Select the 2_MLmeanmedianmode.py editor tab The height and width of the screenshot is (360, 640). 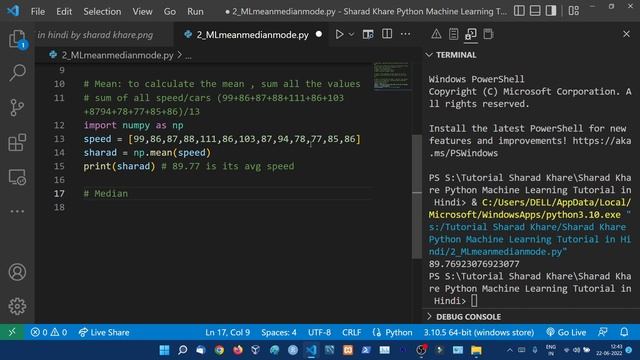[252, 35]
